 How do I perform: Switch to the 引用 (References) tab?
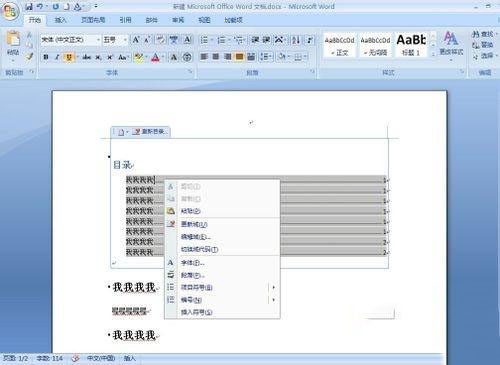(125, 20)
